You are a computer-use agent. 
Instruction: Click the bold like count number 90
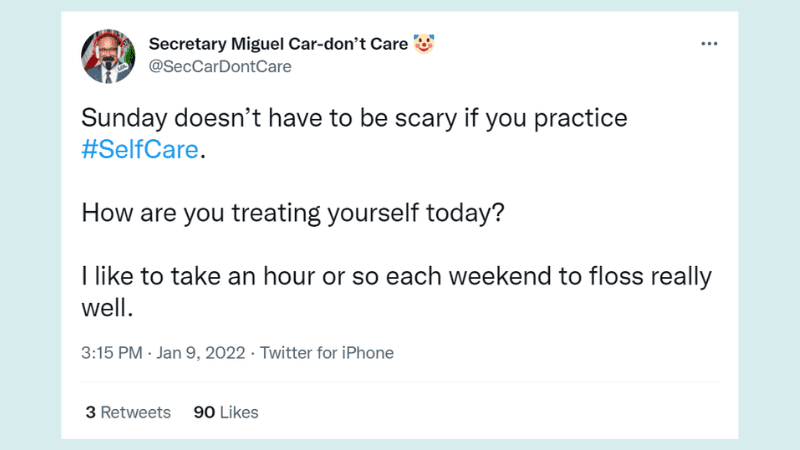(204, 412)
